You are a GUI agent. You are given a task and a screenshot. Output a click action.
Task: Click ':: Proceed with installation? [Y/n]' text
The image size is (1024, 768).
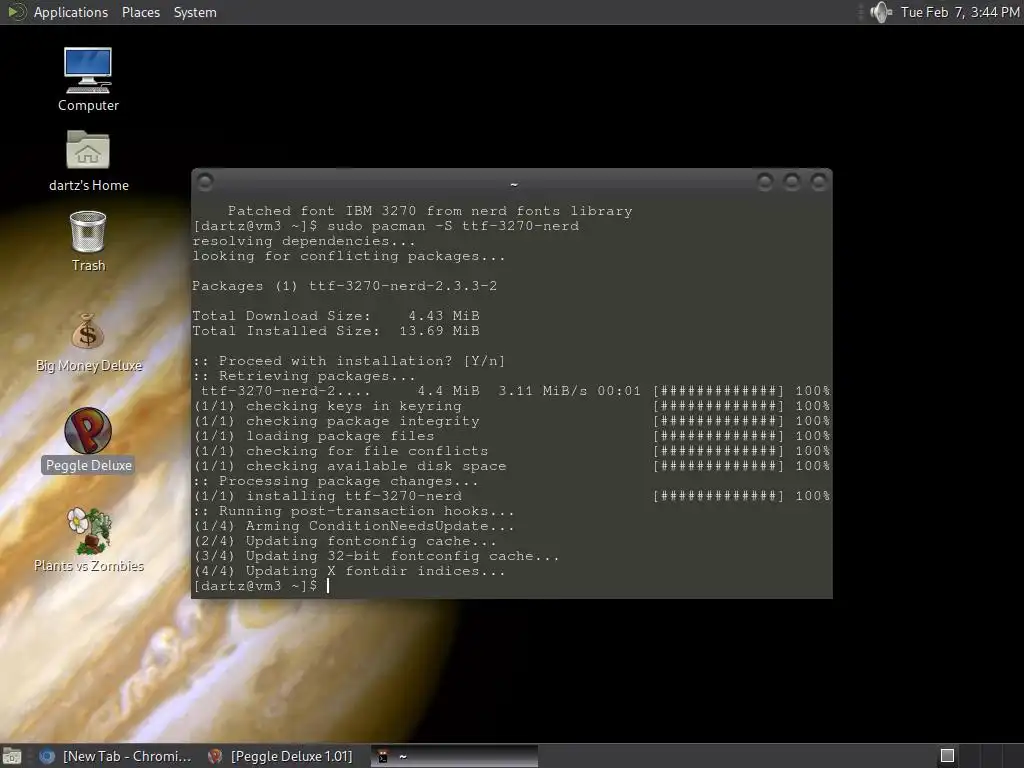(349, 361)
